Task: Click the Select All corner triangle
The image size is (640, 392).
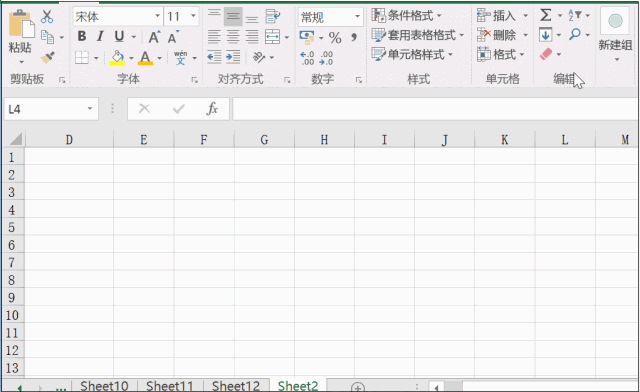Action: [x=16, y=139]
